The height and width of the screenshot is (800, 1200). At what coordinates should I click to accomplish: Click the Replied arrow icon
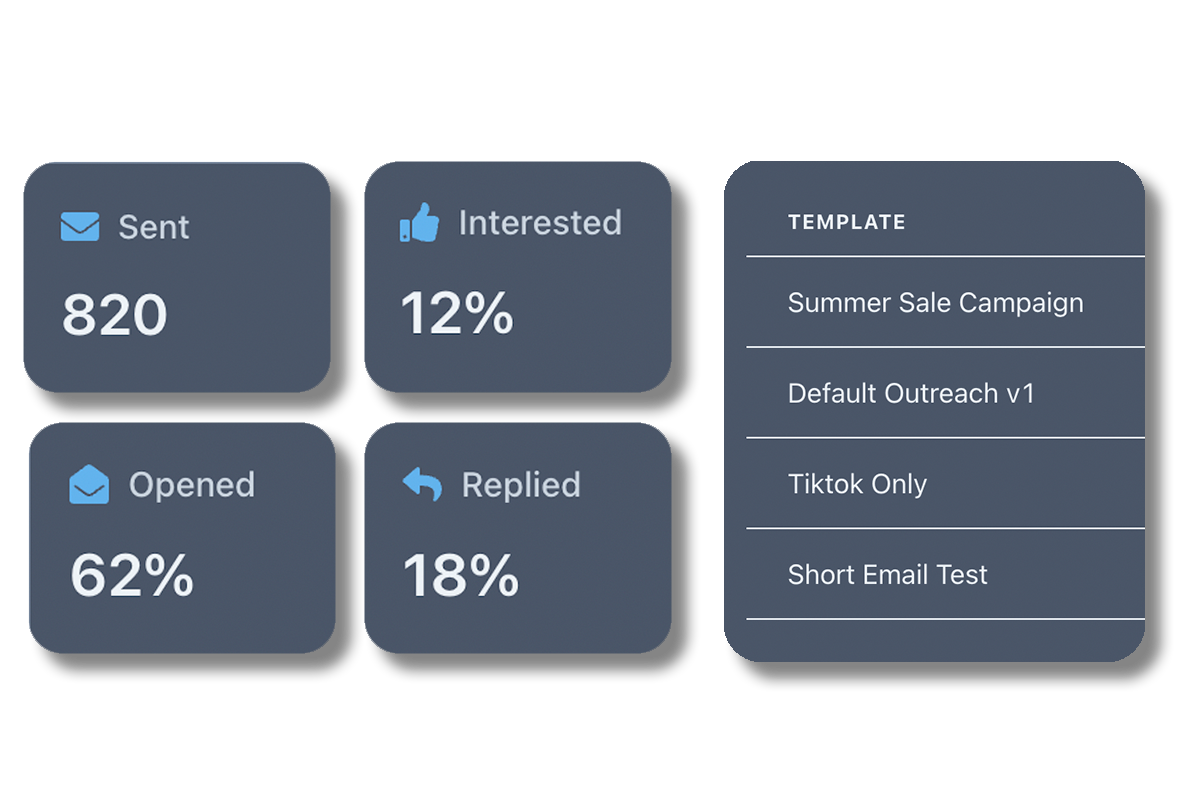pyautogui.click(x=422, y=485)
